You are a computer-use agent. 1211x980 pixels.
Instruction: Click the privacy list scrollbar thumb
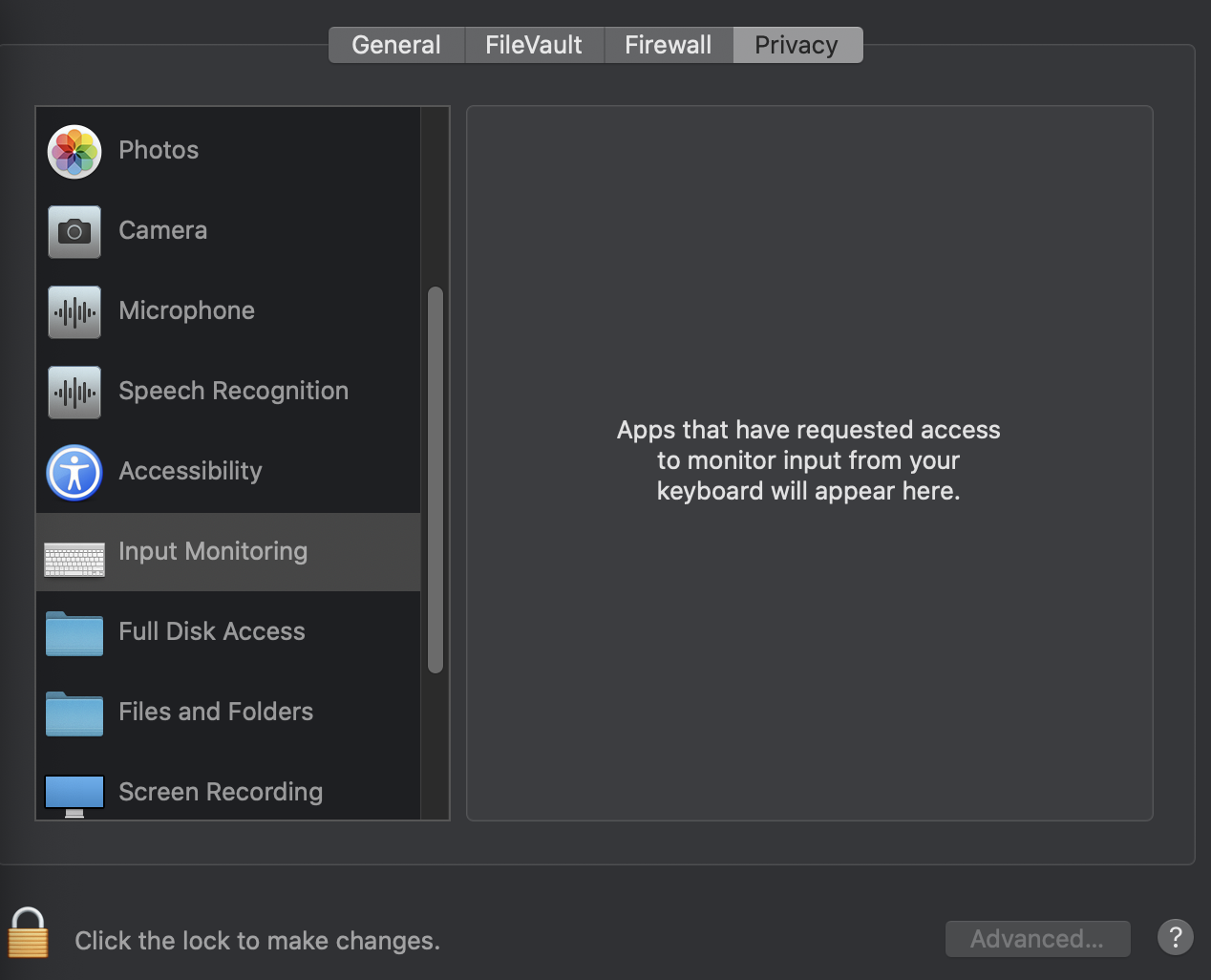436,479
